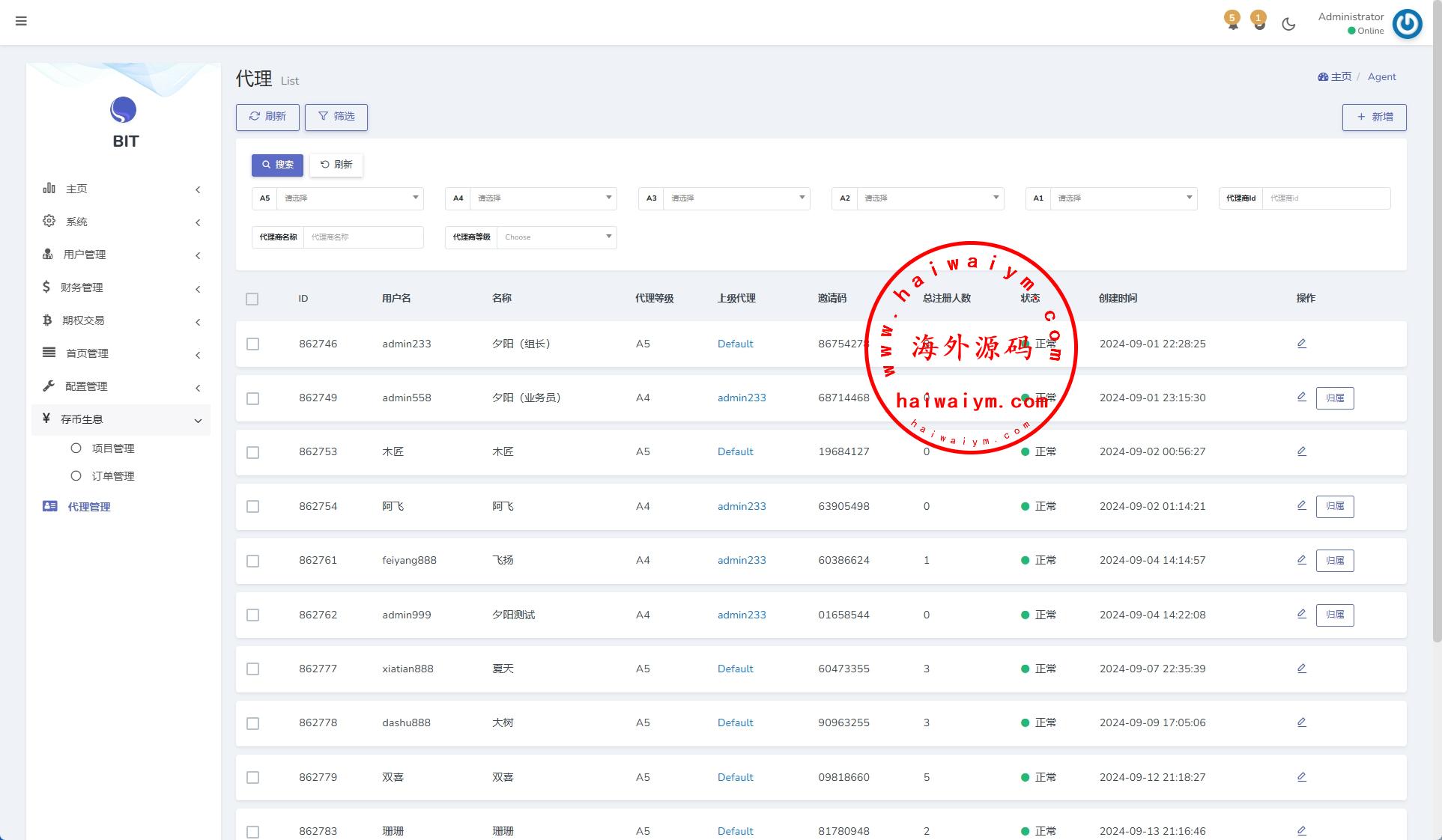Open 项目管理 under 存币生息
This screenshot has width=1442, height=840.
coord(112,448)
